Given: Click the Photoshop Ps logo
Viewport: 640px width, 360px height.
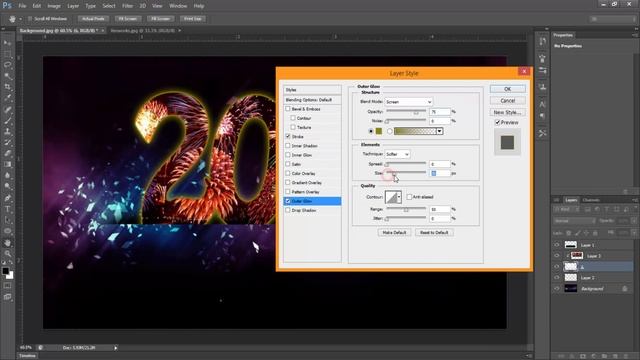Looking at the screenshot, I should click(x=7, y=6).
